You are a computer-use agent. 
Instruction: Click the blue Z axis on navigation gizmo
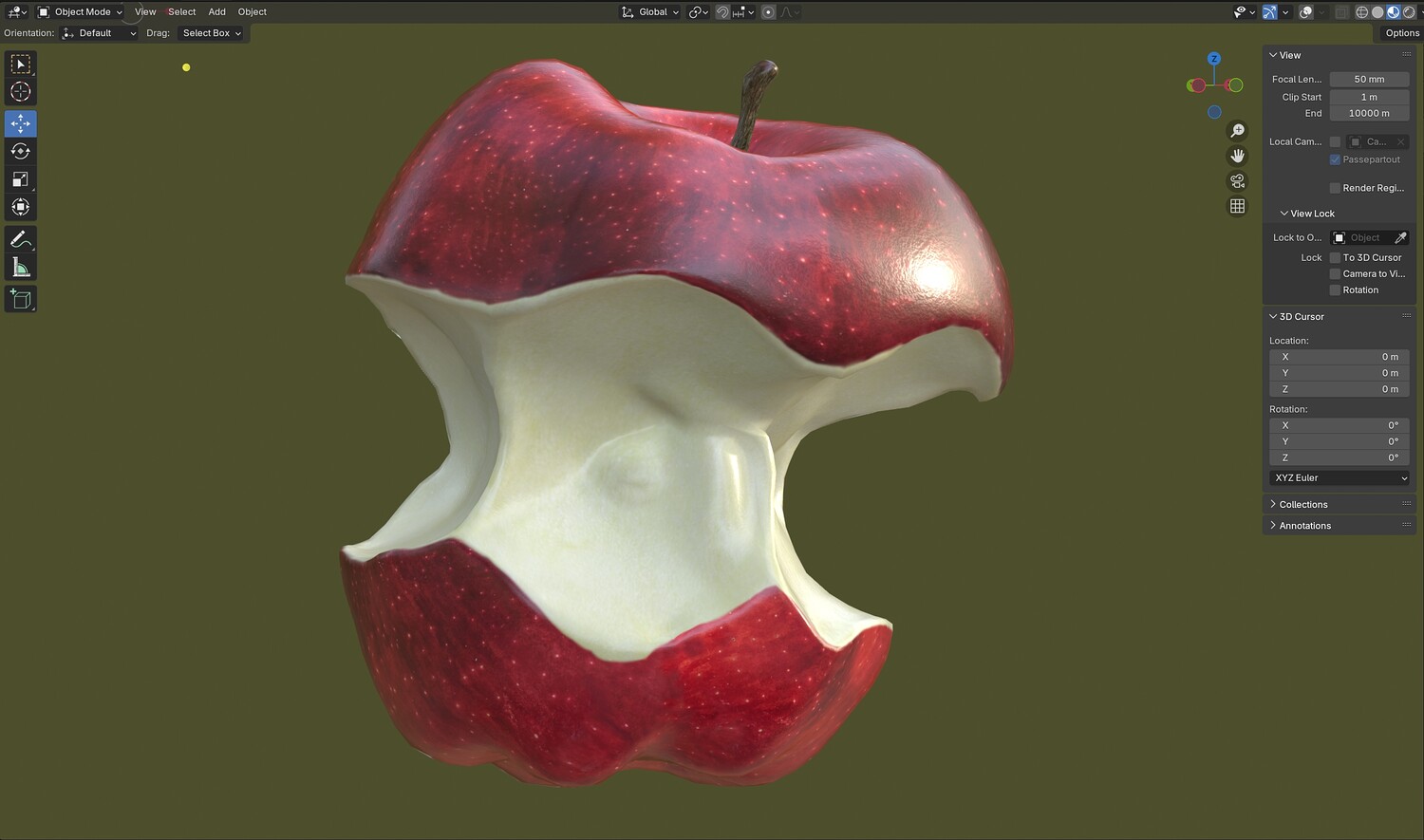click(1213, 59)
